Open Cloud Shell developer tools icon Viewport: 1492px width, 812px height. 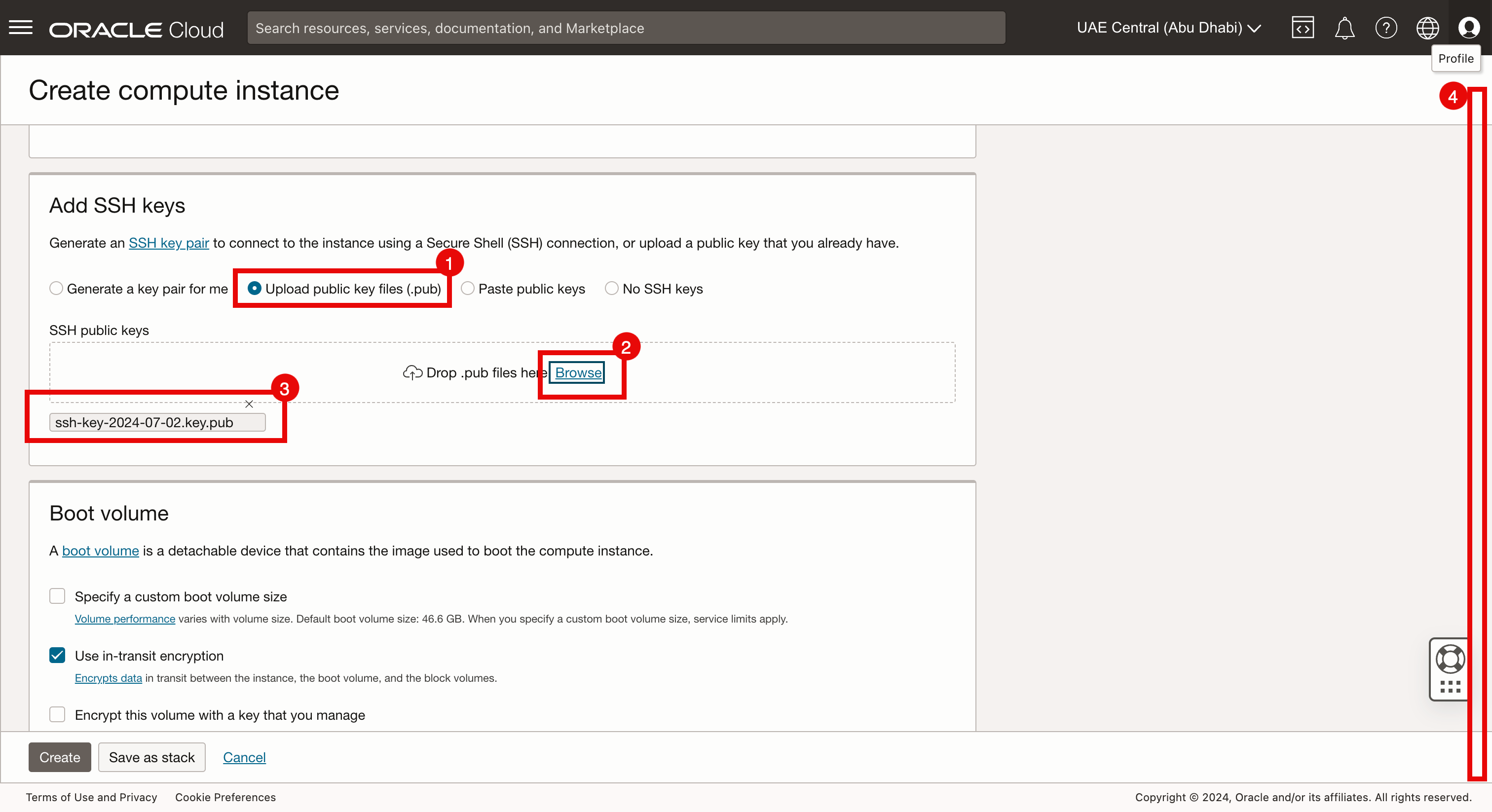tap(1303, 28)
